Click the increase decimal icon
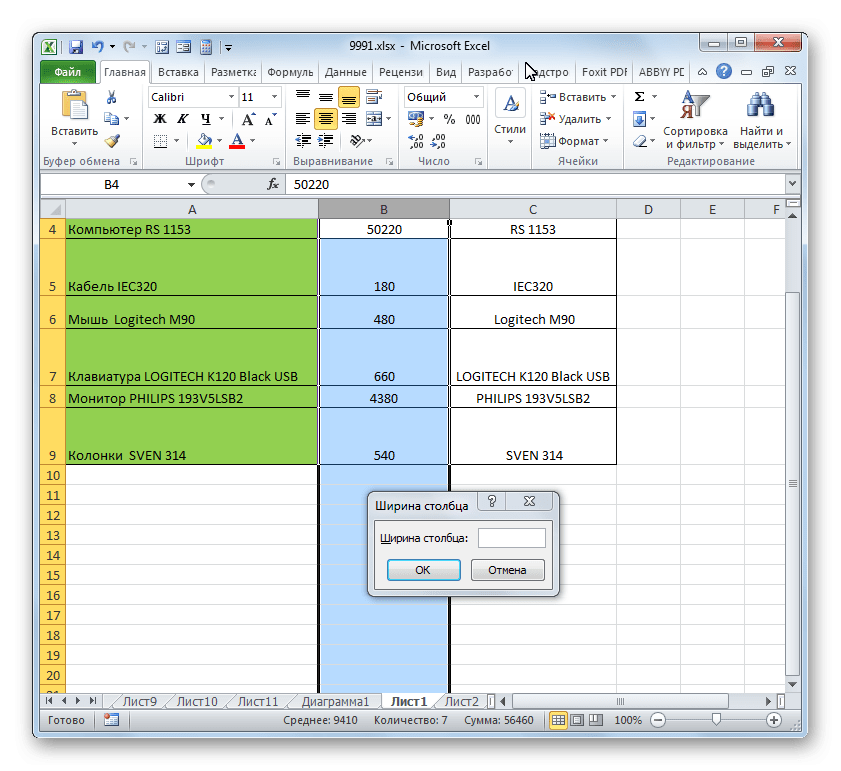The height and width of the screenshot is (771, 841). click(416, 141)
